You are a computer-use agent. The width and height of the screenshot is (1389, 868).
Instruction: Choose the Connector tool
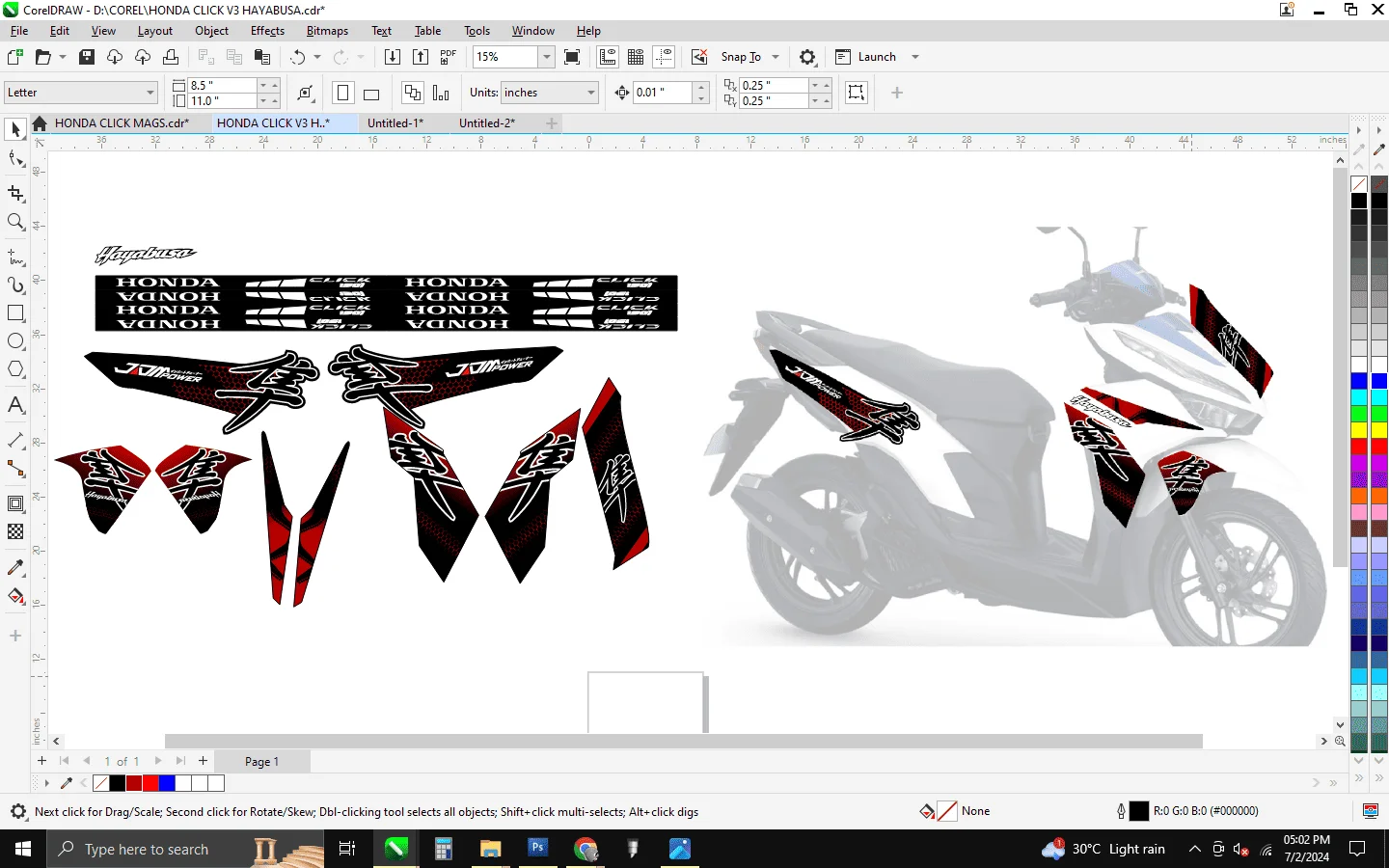coord(15,469)
